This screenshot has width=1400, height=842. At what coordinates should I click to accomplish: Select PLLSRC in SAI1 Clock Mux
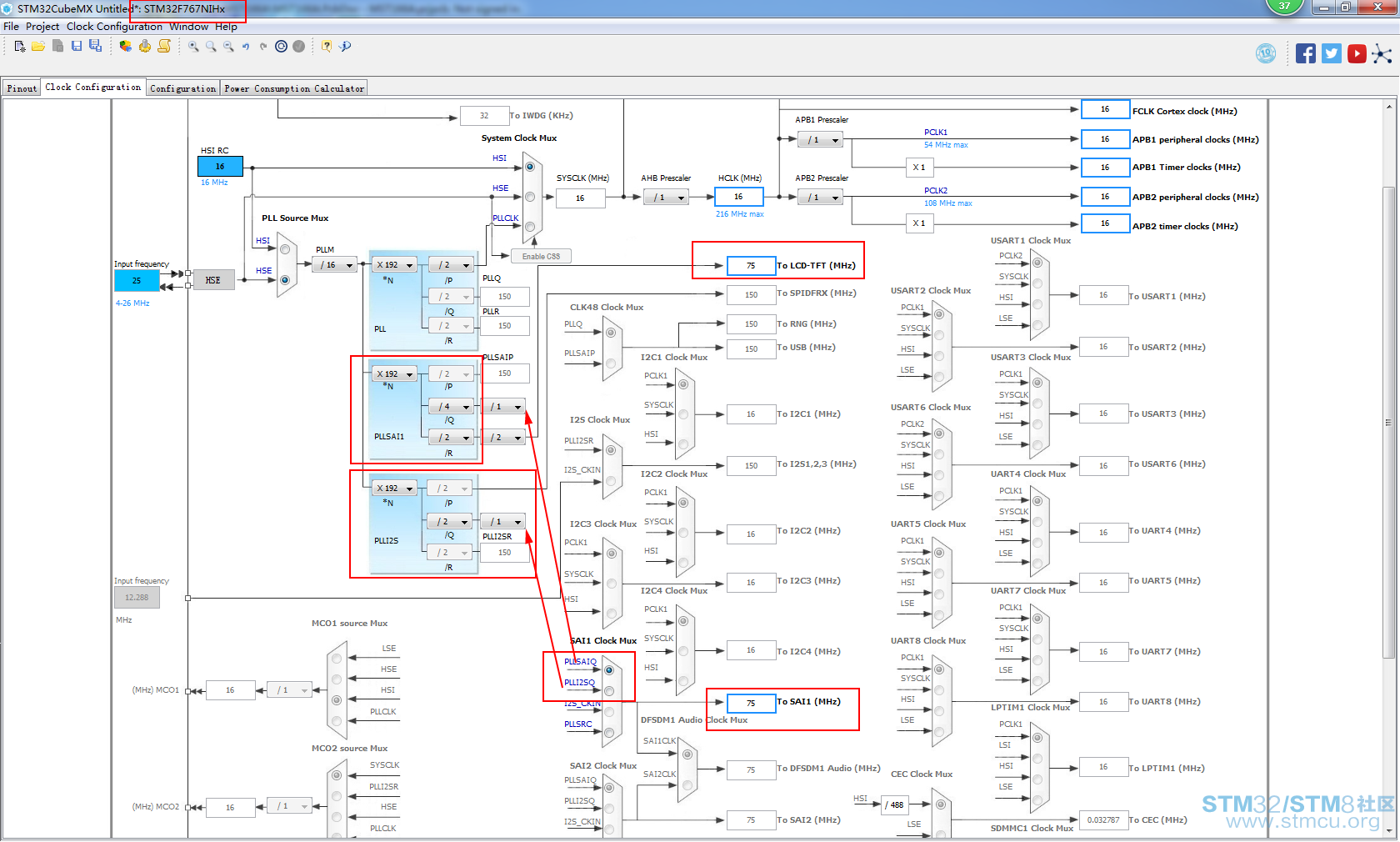coord(609,733)
